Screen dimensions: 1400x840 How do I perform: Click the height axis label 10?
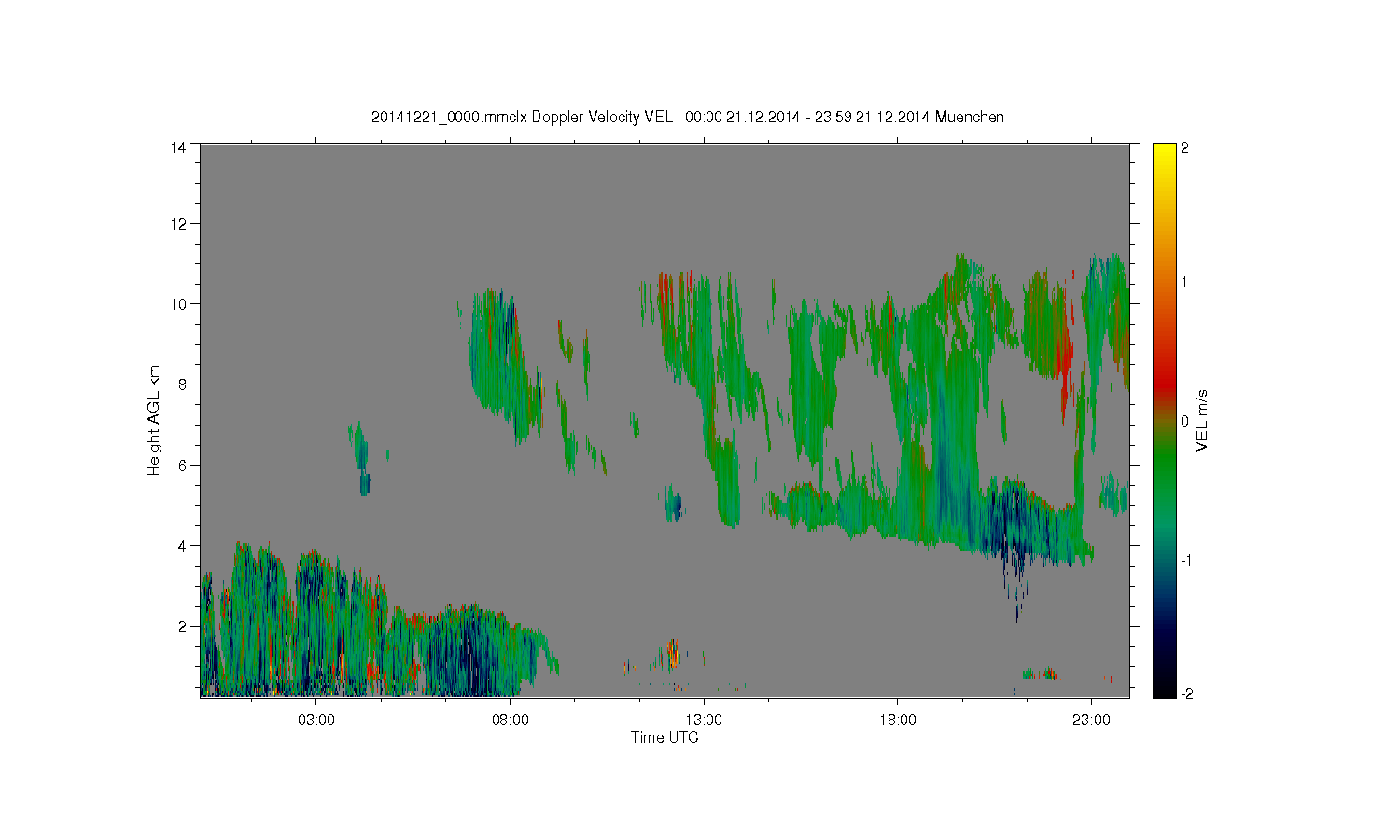click(x=178, y=303)
